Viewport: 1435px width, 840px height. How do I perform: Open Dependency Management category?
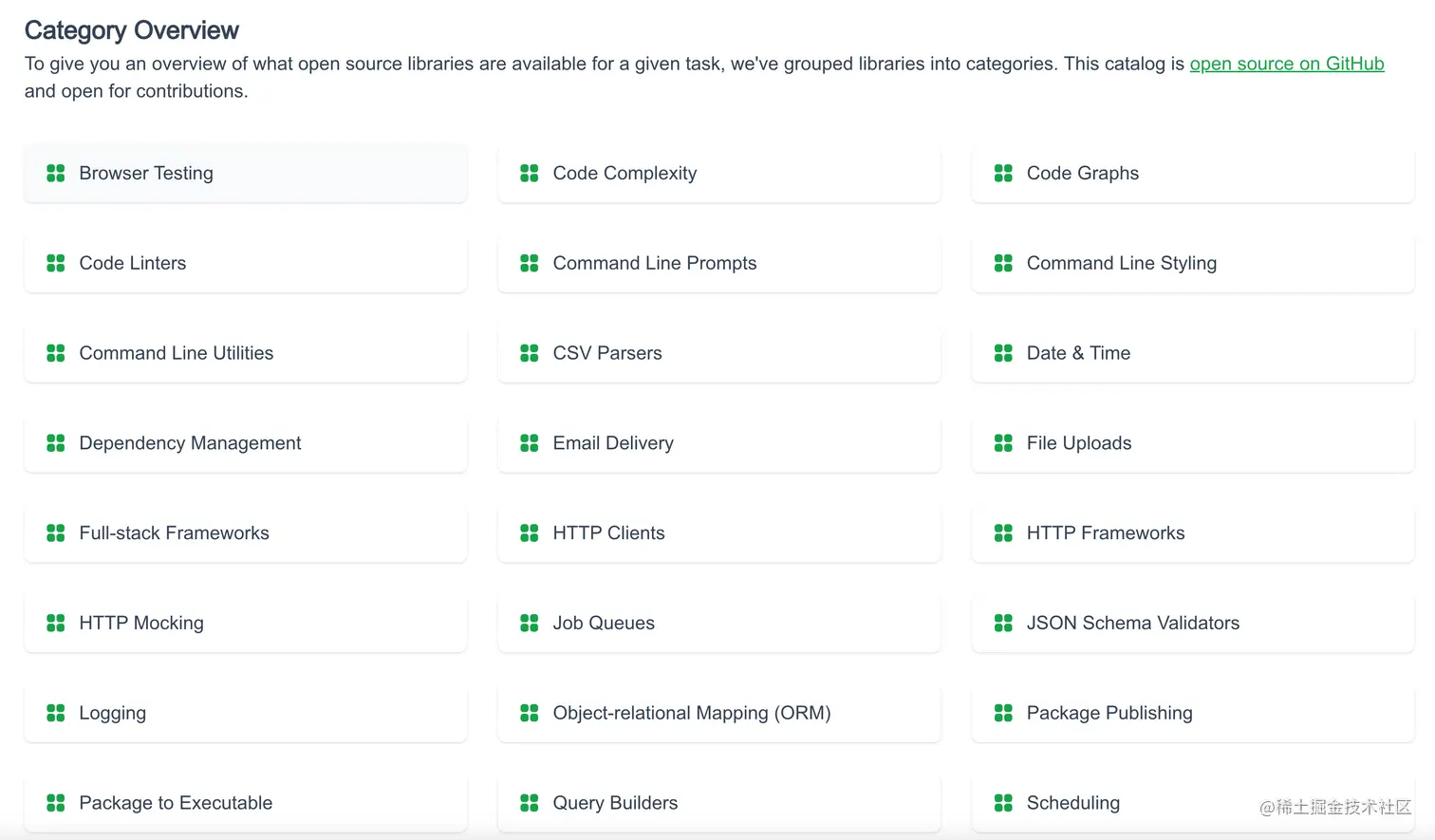coord(190,443)
